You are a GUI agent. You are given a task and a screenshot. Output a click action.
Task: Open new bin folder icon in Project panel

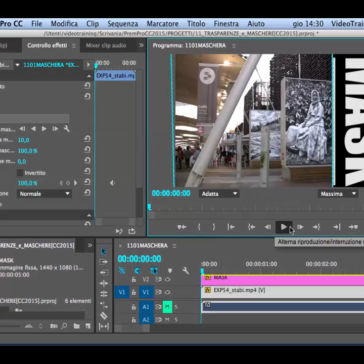click(x=76, y=326)
